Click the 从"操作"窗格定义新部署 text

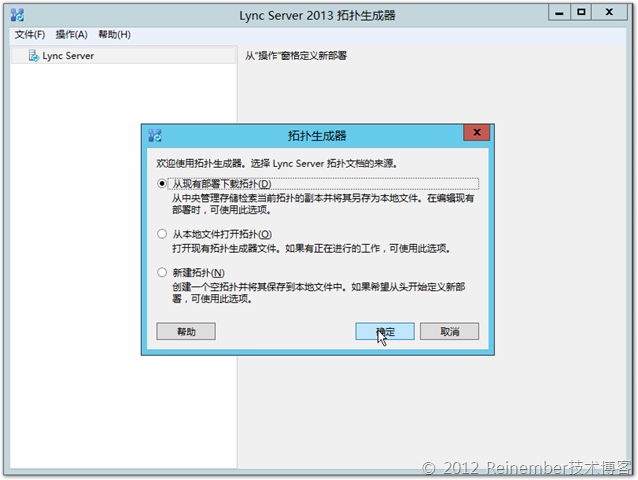[x=296, y=56]
